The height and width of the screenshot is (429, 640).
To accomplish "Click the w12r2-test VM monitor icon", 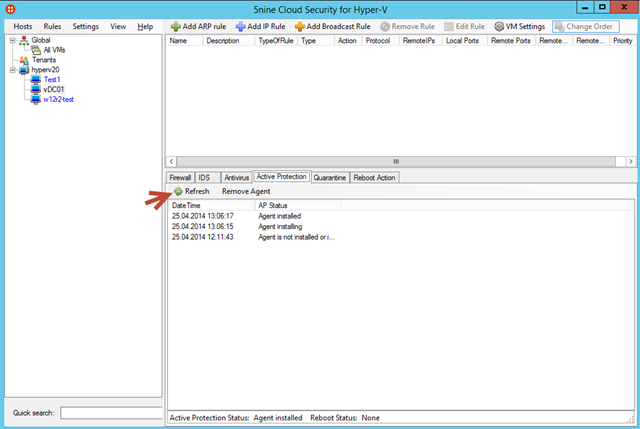I will (36, 99).
